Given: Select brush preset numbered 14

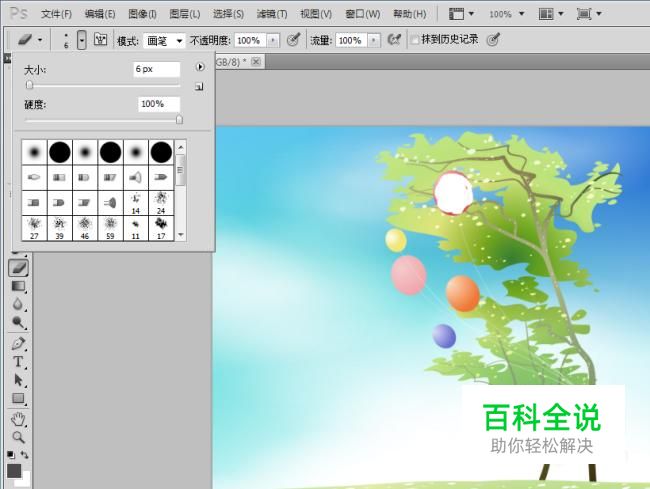Looking at the screenshot, I should [136, 203].
